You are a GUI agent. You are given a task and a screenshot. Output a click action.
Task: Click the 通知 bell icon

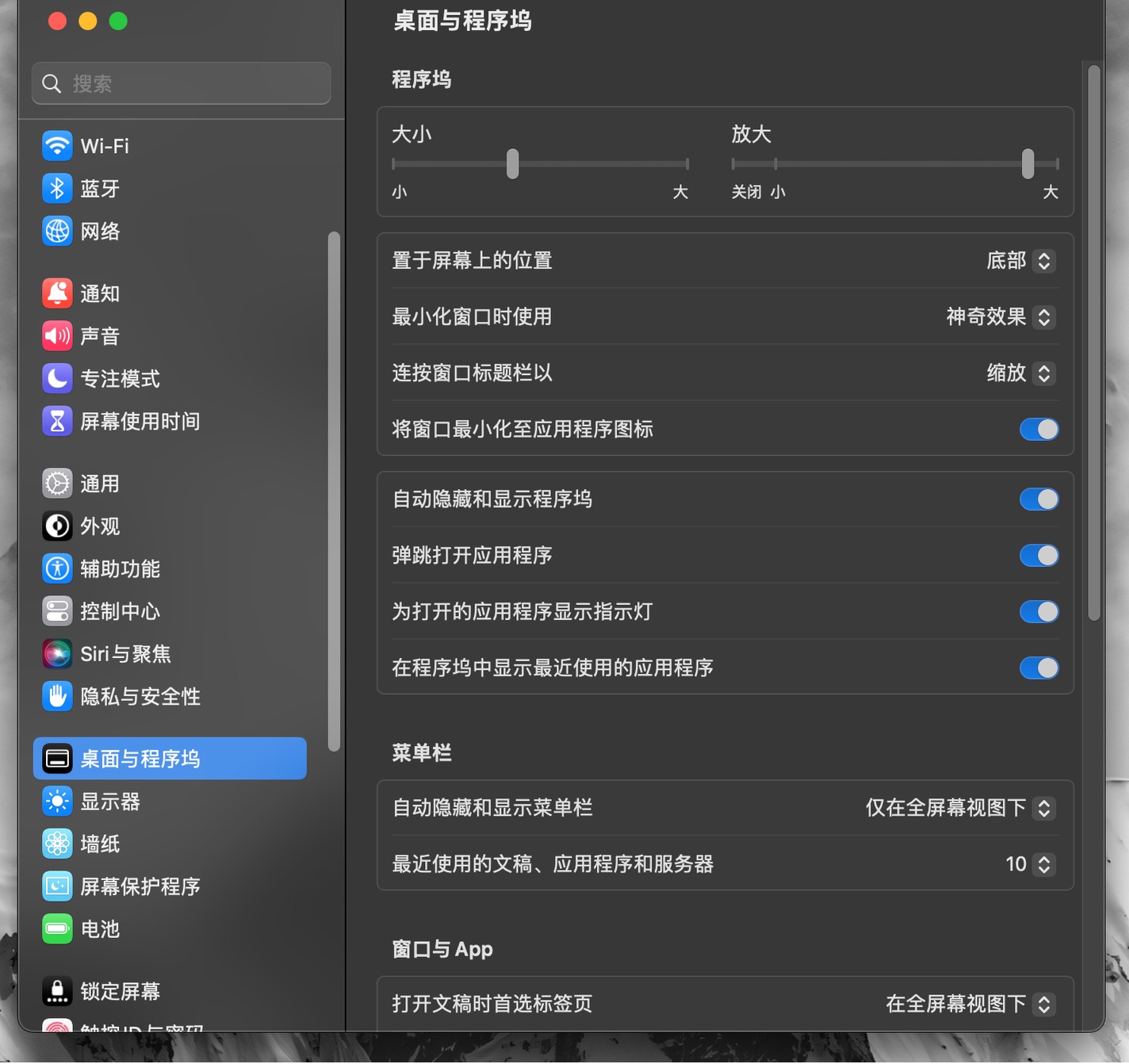coord(56,293)
